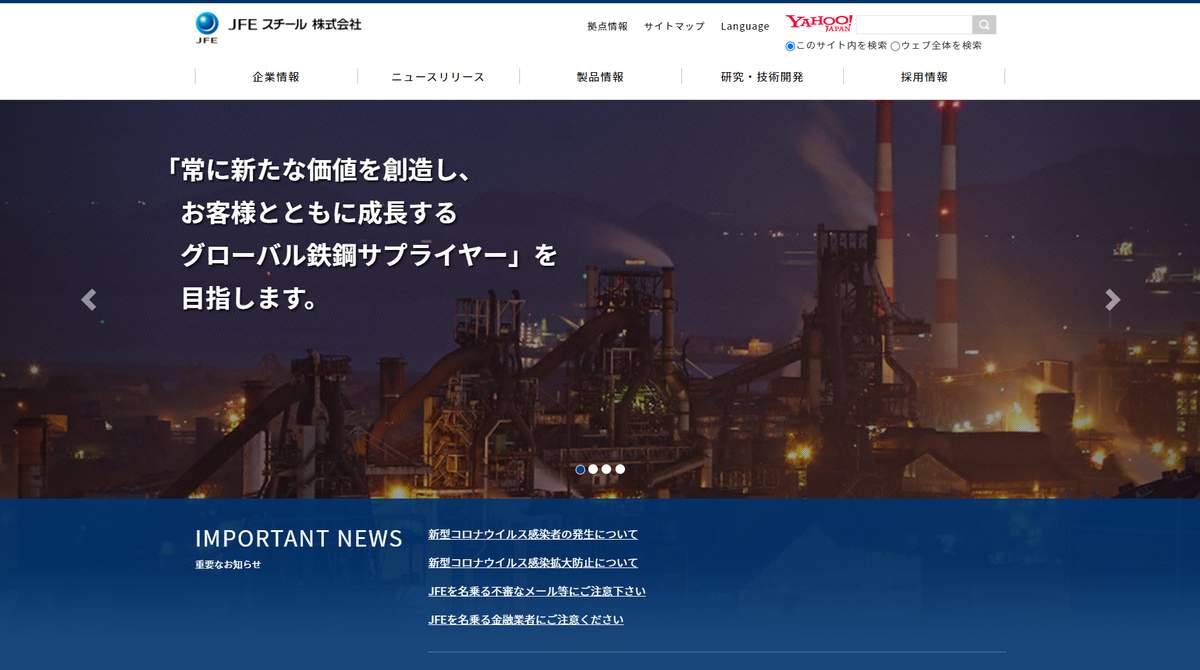The width and height of the screenshot is (1200, 670).
Task: Click the search magnifier button
Action: [x=984, y=25]
